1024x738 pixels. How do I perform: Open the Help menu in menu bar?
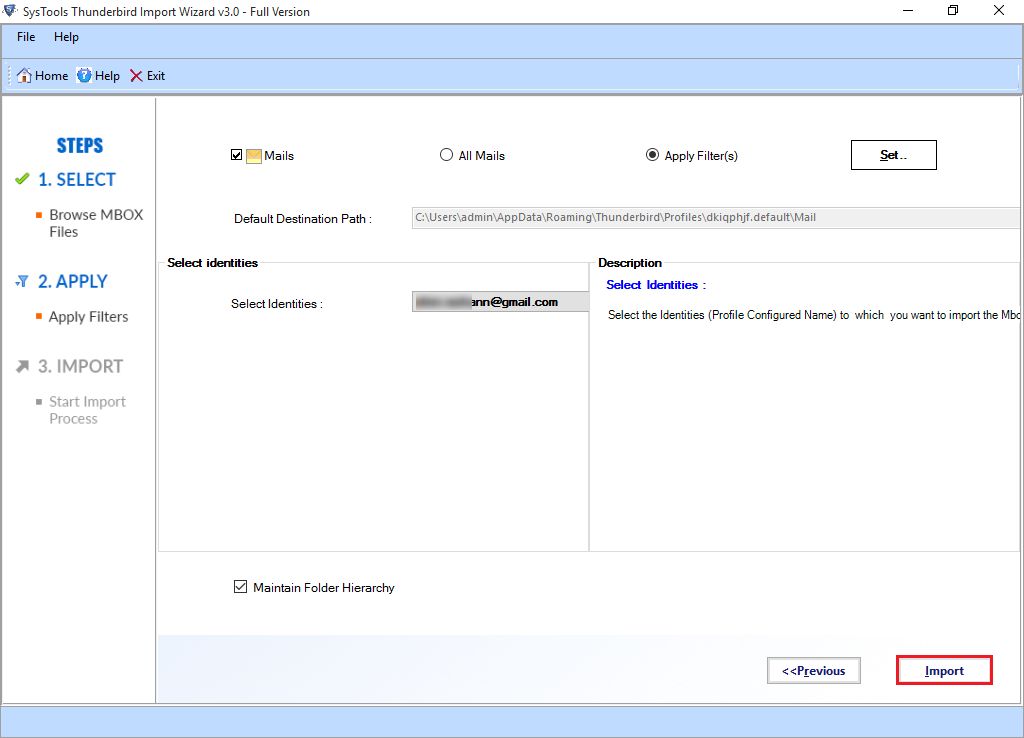[x=66, y=37]
